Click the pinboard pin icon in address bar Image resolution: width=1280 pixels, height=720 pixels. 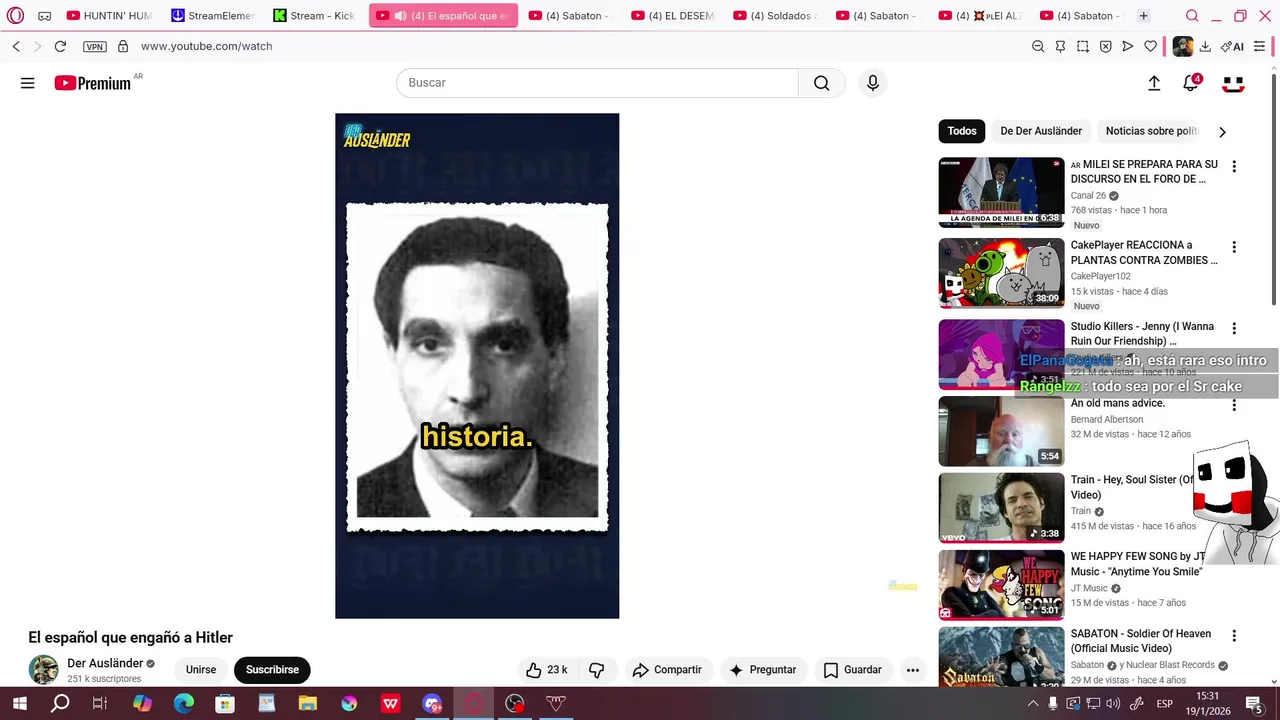1060,47
